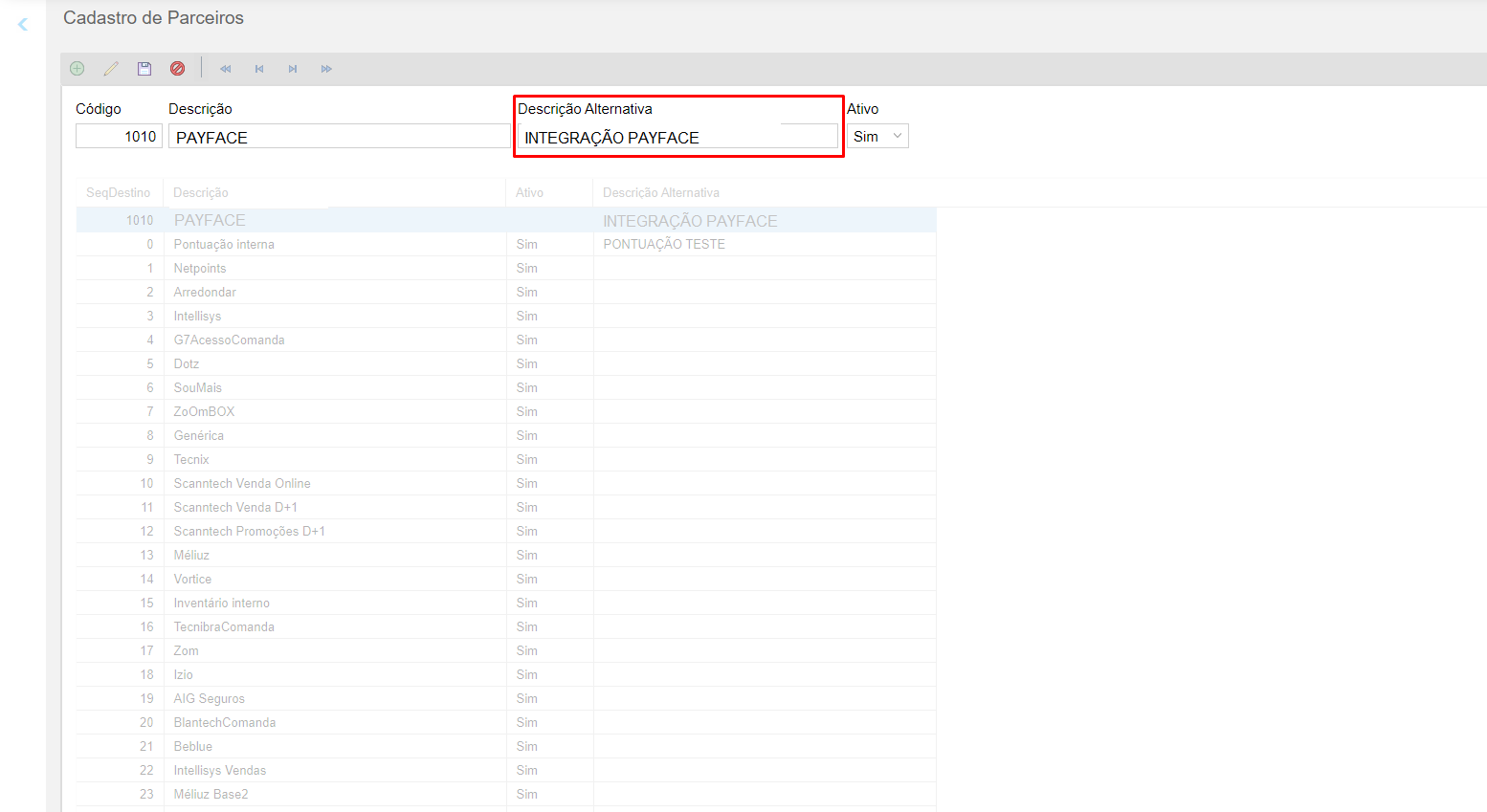Select the Arredondar row
The image size is (1487, 812).
[506, 292]
